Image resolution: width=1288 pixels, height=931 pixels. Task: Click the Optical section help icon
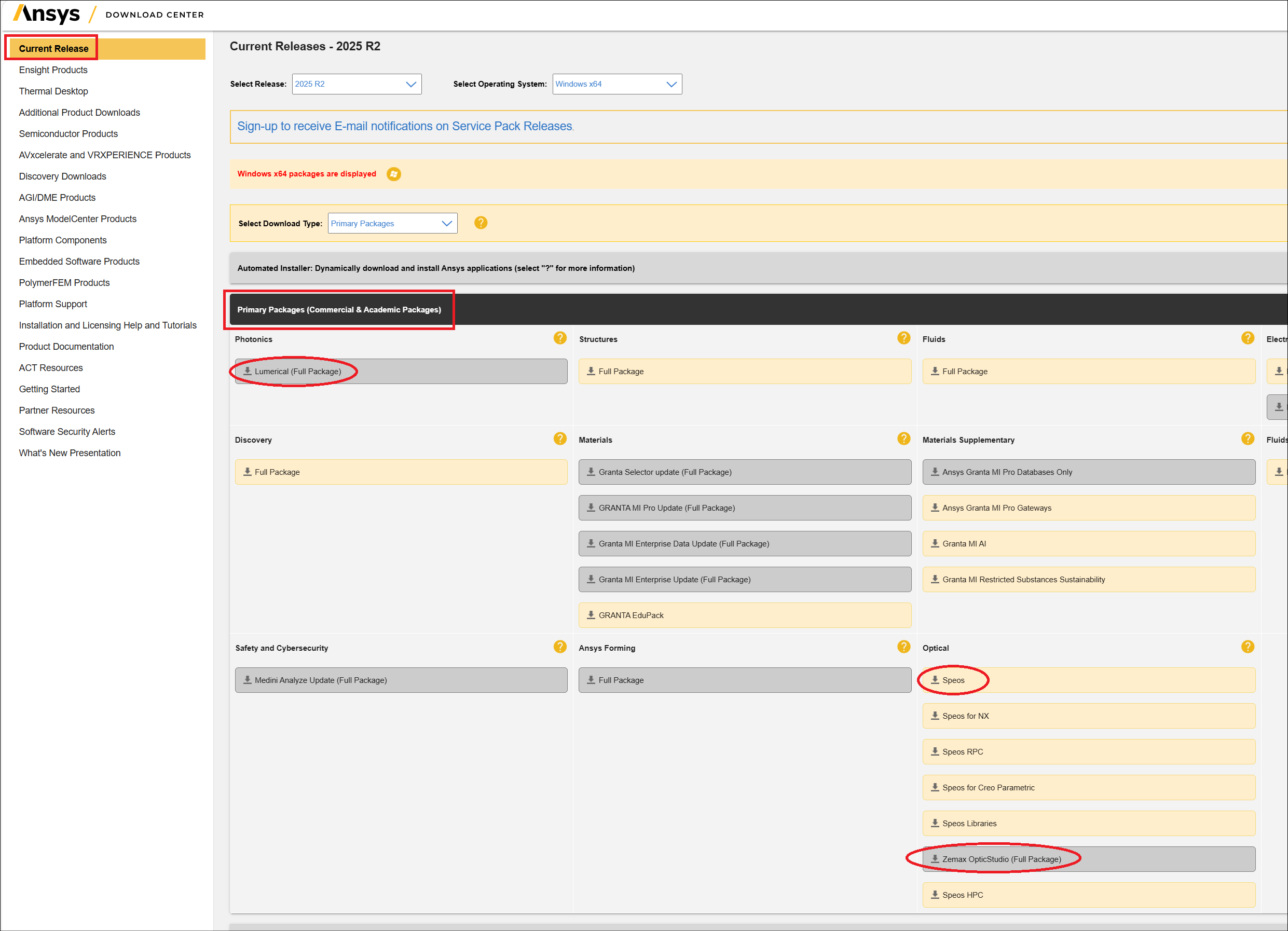point(1247,647)
